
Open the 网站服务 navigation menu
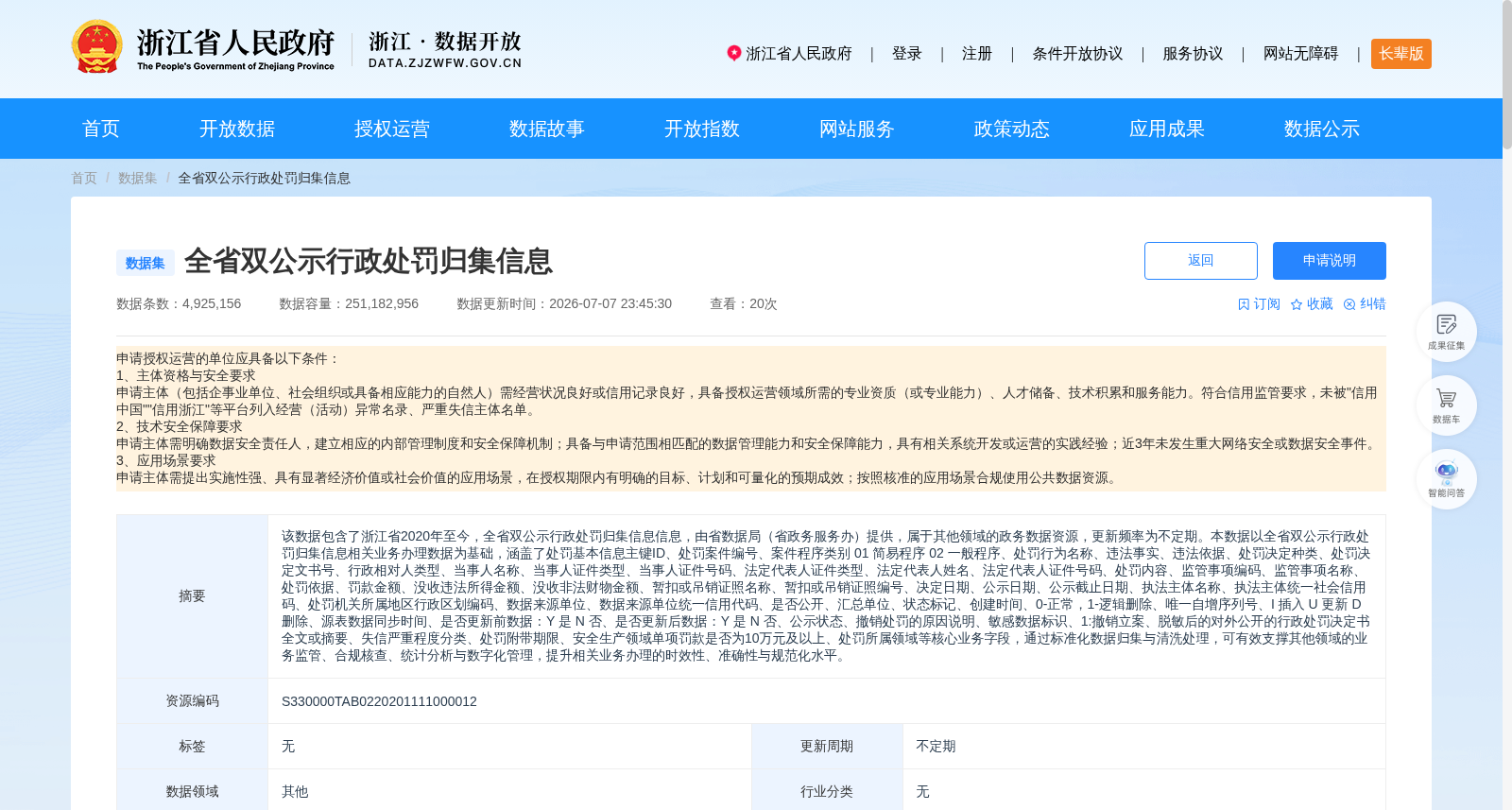tap(857, 129)
